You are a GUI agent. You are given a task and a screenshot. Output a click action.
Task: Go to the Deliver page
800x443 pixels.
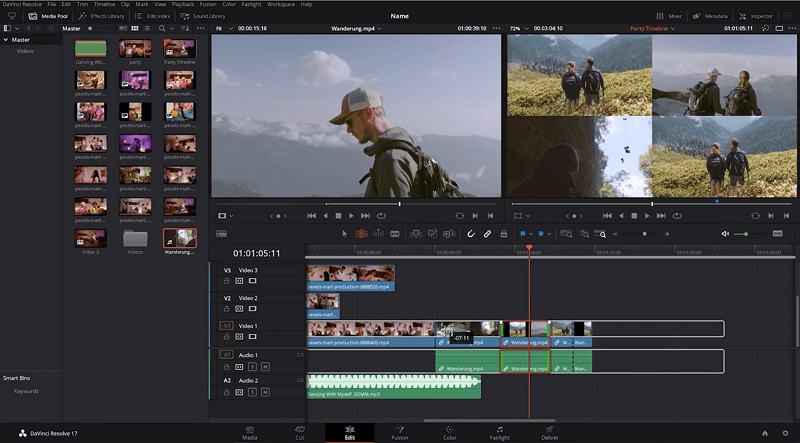tap(549, 433)
